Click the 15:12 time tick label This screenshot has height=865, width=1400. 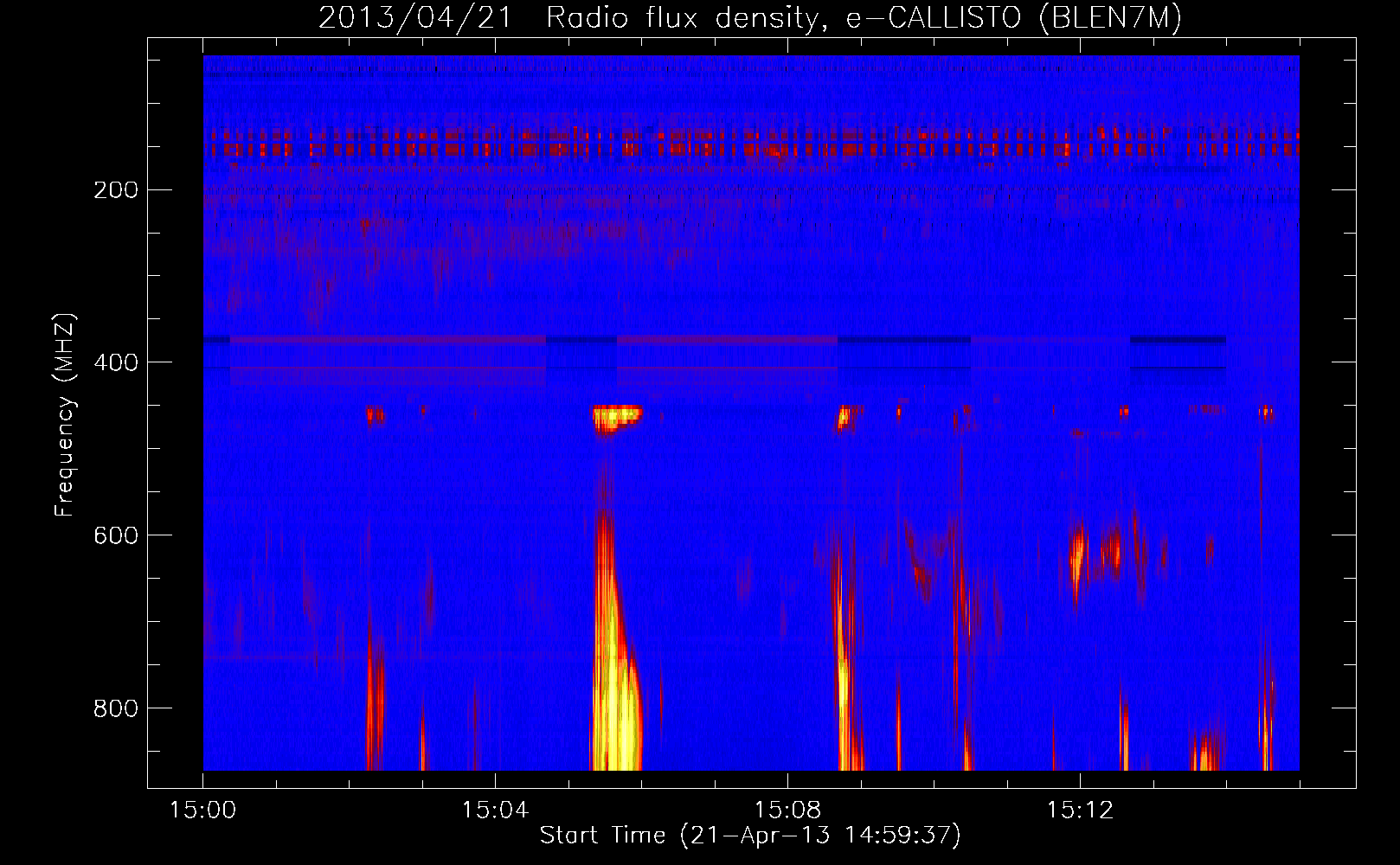click(x=1080, y=811)
